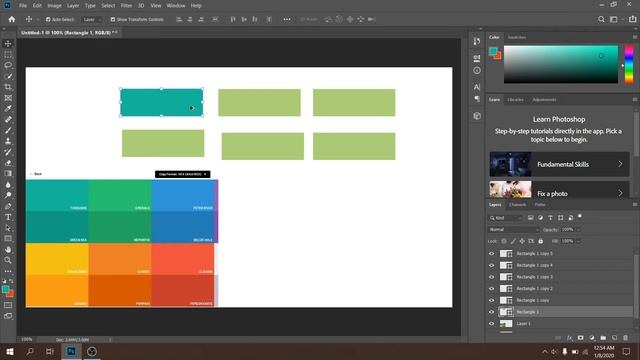Select the Gradient tool
This screenshot has width=640, height=360.
(8, 173)
